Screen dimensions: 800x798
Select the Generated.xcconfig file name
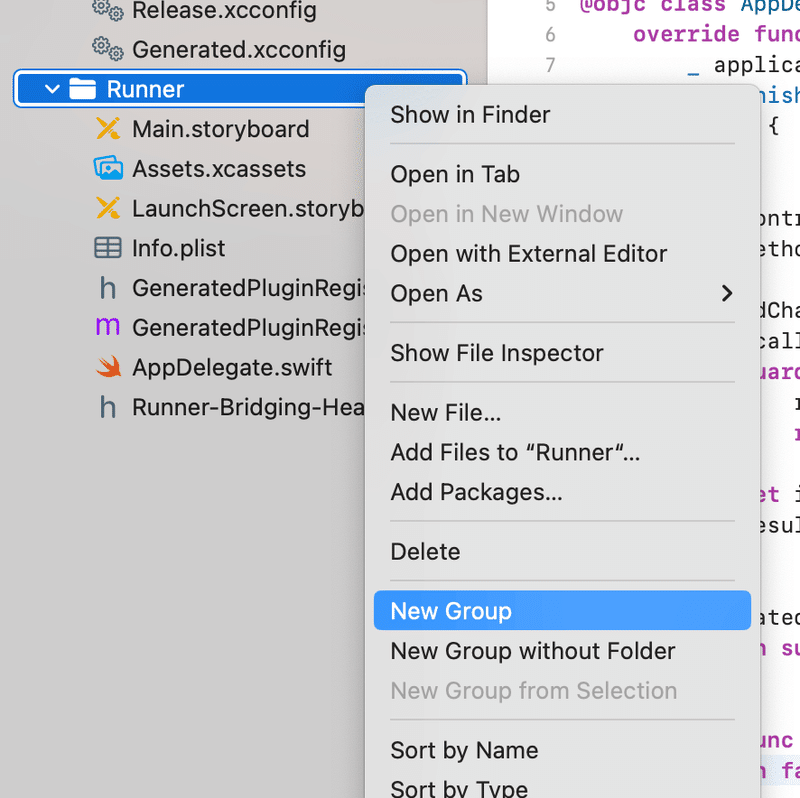click(239, 50)
